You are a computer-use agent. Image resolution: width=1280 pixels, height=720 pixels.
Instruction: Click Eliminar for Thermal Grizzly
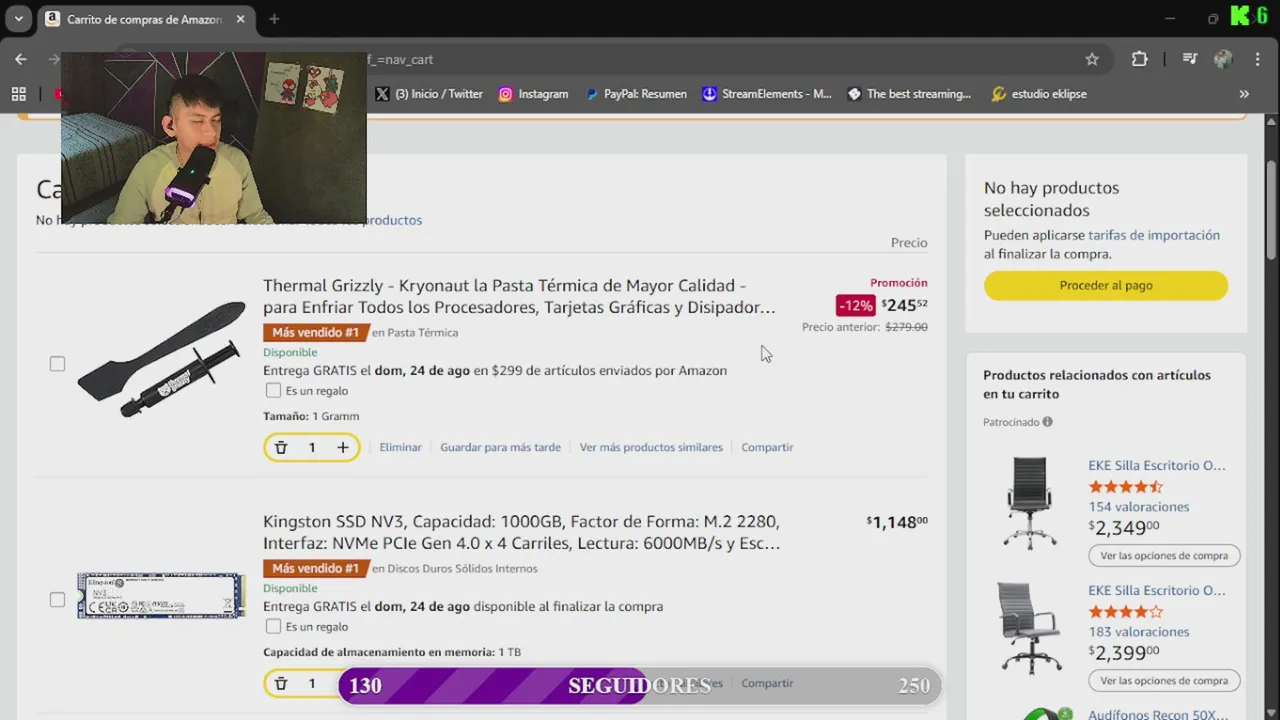[x=400, y=448]
